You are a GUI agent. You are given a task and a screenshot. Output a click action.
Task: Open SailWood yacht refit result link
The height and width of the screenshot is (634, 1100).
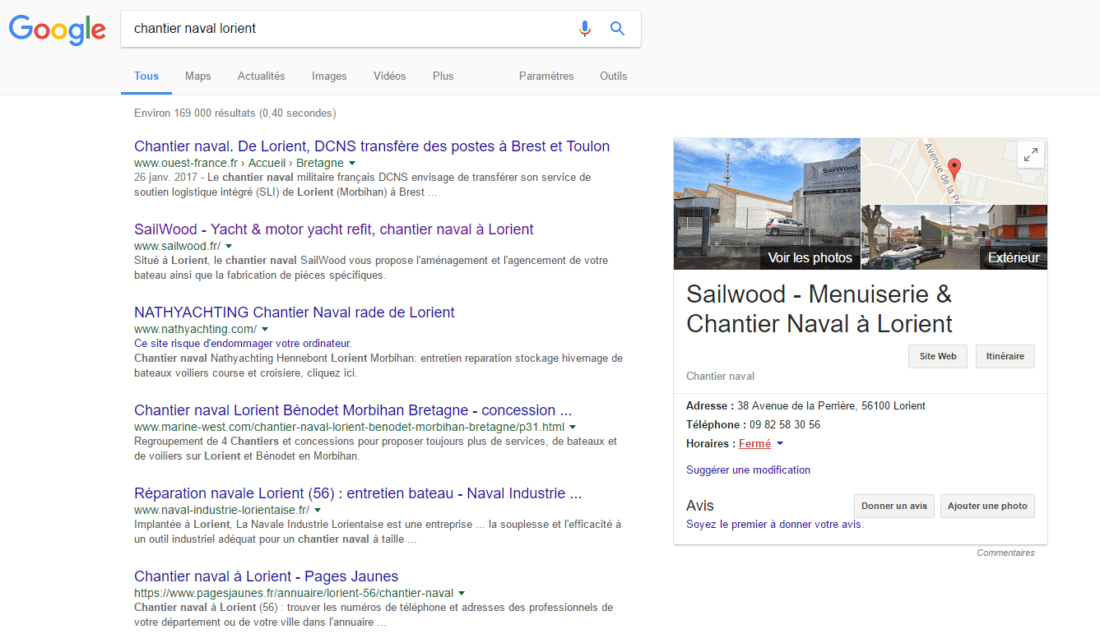pos(333,229)
